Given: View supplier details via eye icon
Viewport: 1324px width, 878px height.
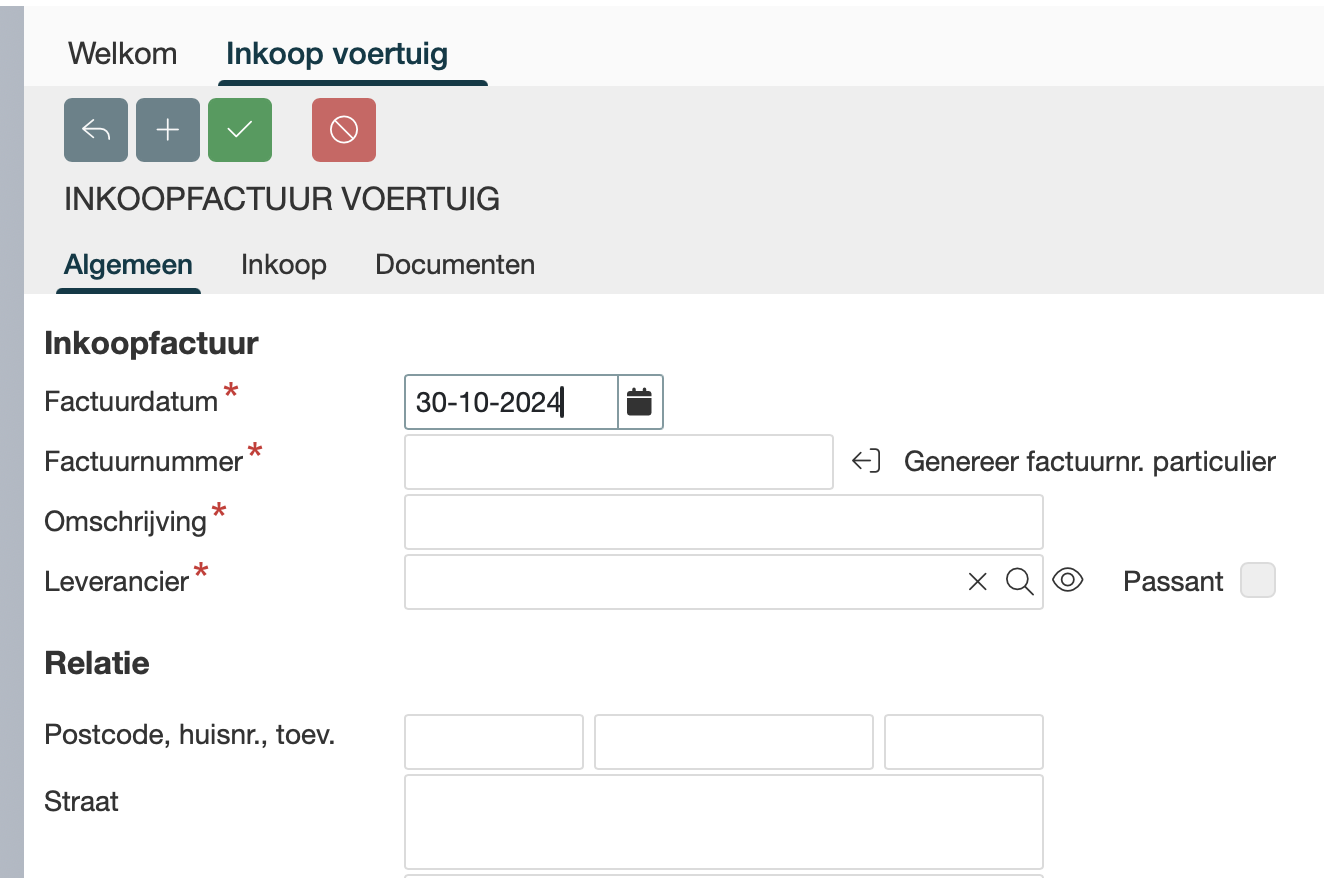Looking at the screenshot, I should click(1068, 580).
